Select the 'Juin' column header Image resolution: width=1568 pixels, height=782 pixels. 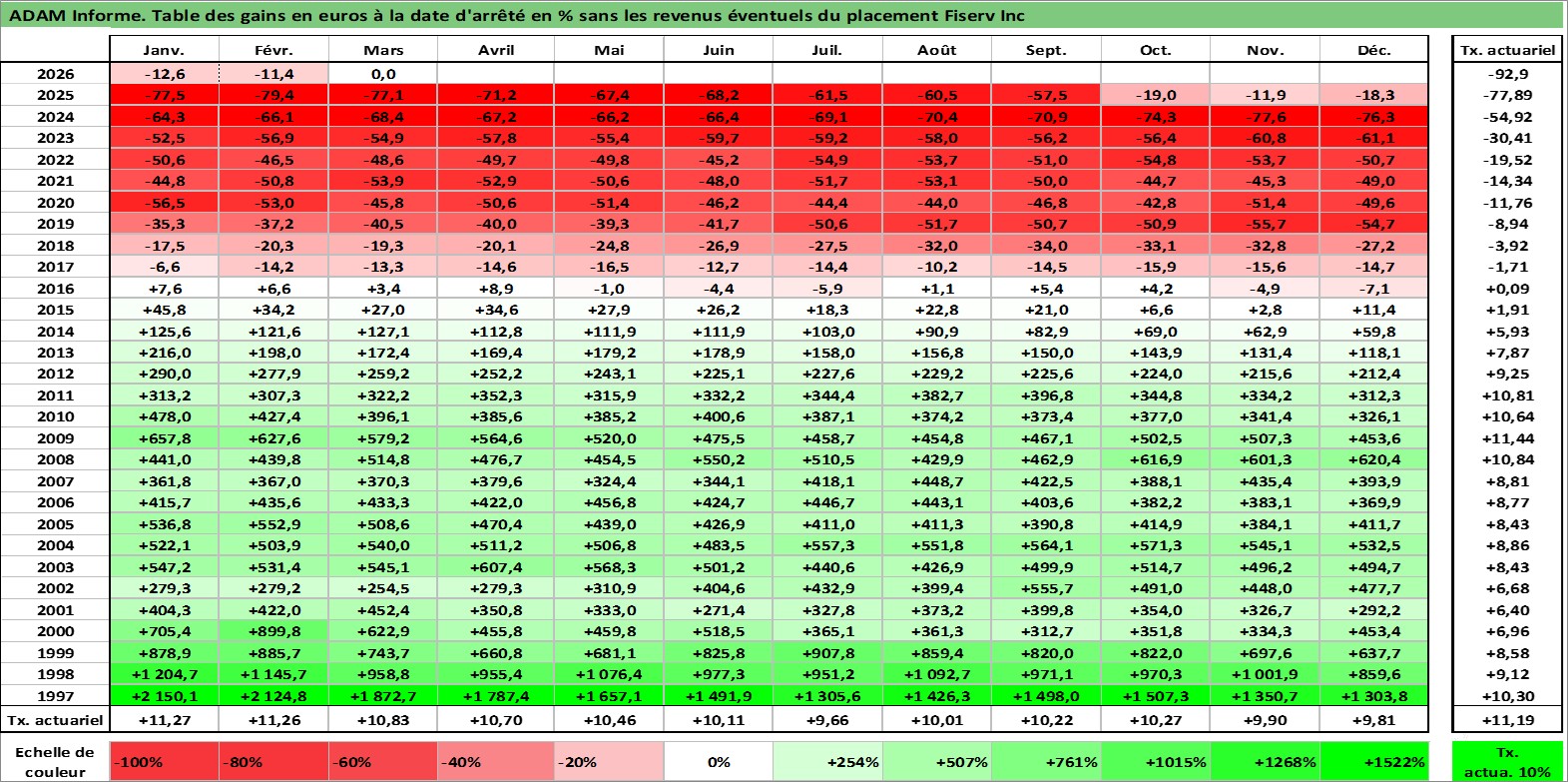tap(719, 50)
